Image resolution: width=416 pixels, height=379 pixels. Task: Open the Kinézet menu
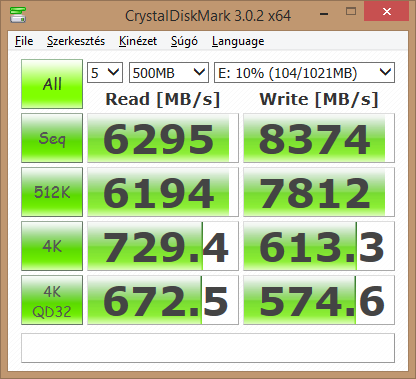(x=138, y=41)
